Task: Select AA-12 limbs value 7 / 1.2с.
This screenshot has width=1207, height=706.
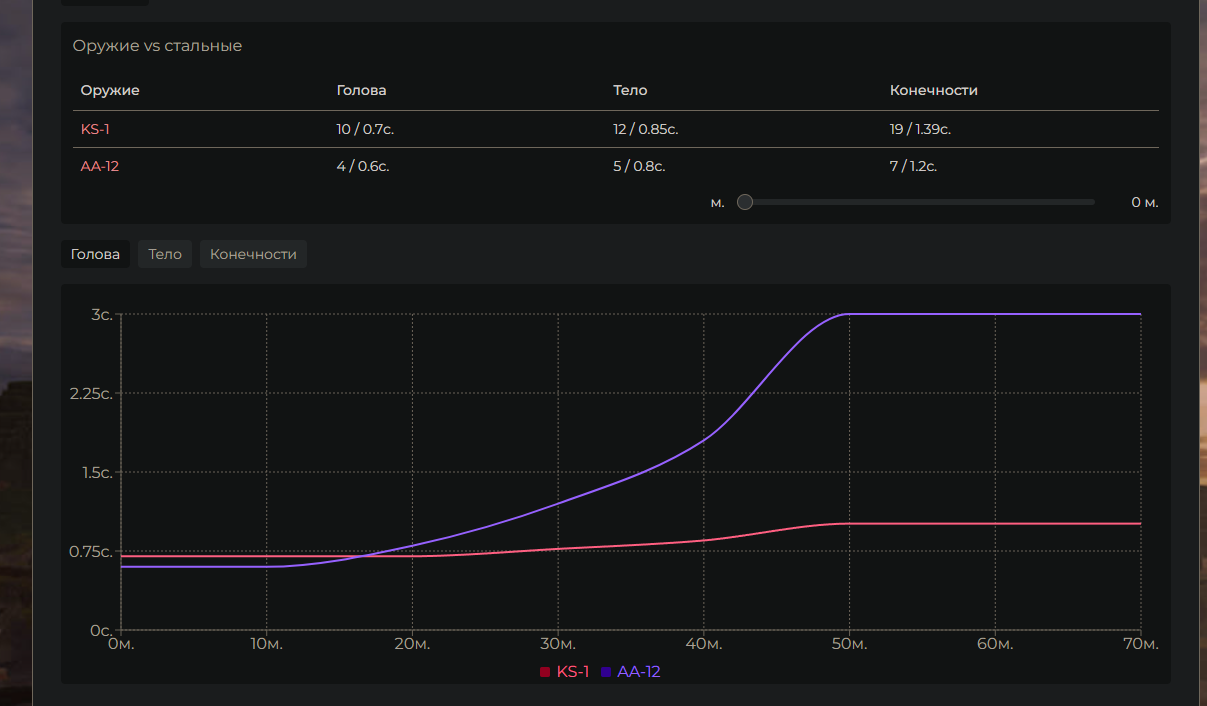Action: pyautogui.click(x=913, y=166)
